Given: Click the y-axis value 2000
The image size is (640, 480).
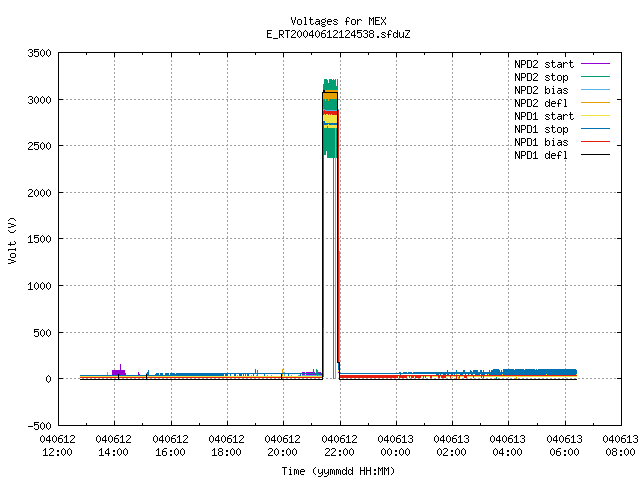Looking at the screenshot, I should [x=40, y=193].
